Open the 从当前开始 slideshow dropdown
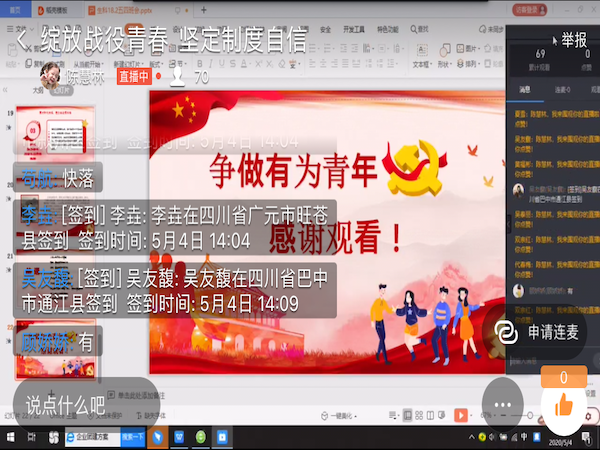Image resolution: width=600 pixels, height=450 pixels. tap(88, 64)
